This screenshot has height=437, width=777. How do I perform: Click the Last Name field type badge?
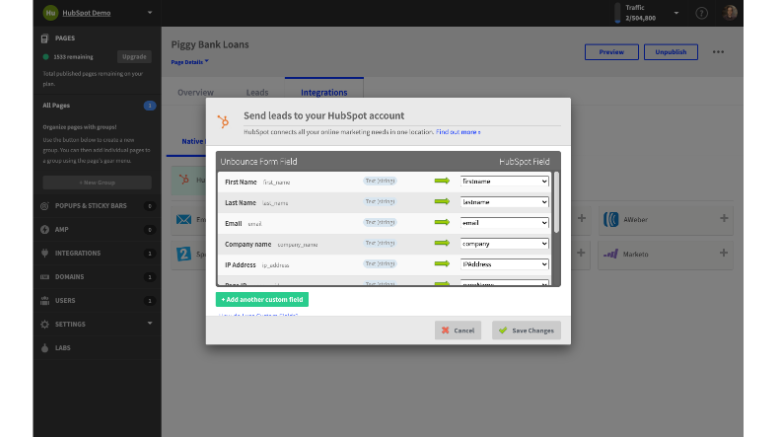380,202
